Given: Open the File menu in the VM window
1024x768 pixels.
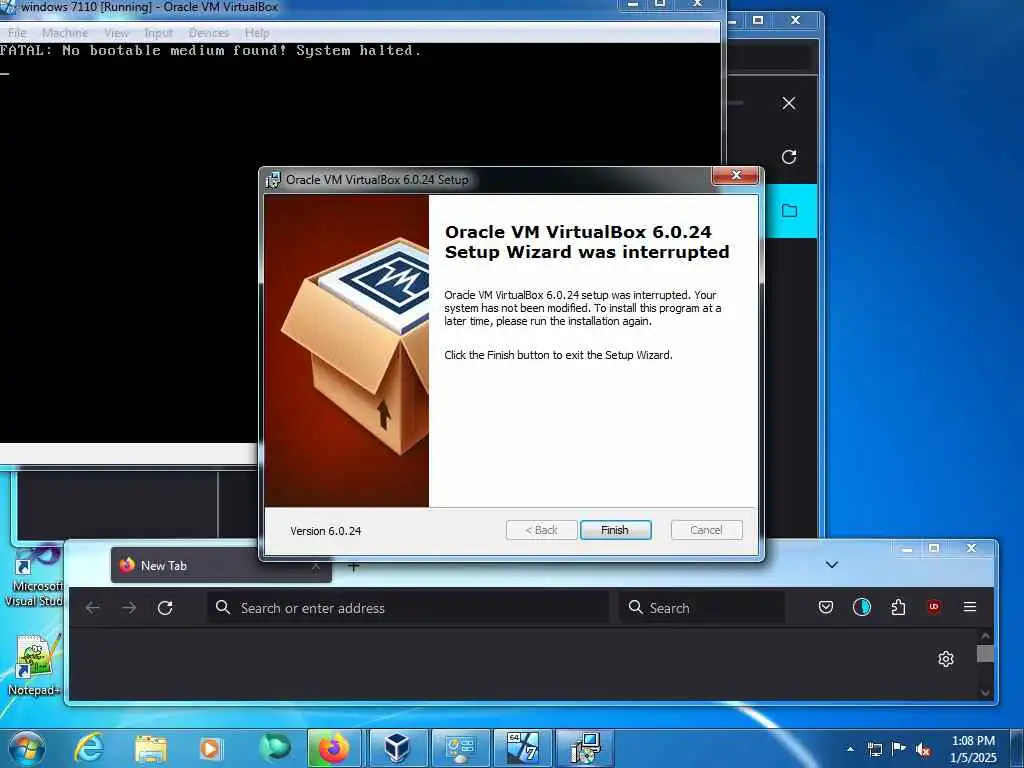Looking at the screenshot, I should click(17, 33).
